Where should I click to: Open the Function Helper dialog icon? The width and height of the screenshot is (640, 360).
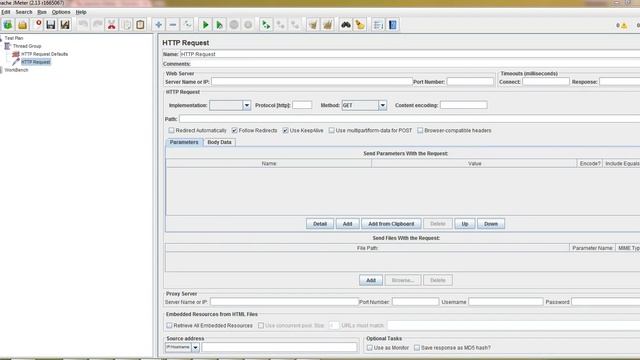coord(378,25)
